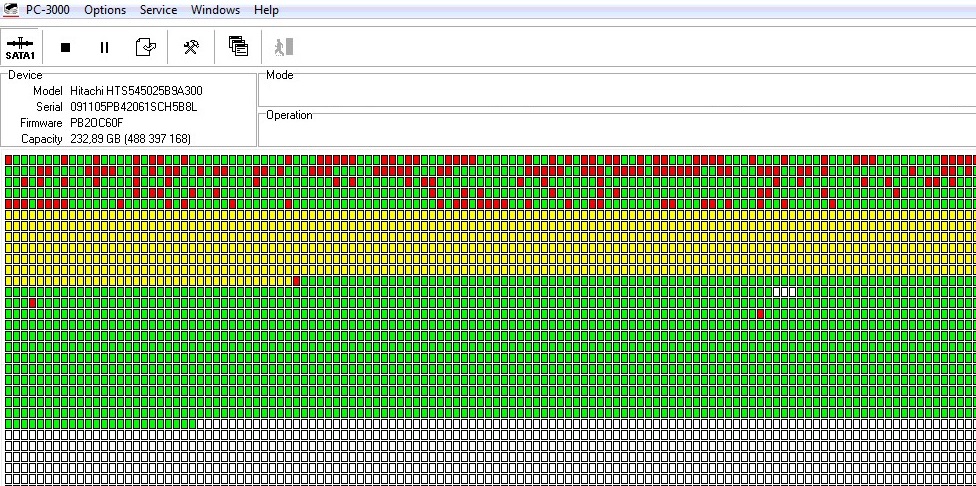Click the document with checkmark toolbar icon

point(145,47)
